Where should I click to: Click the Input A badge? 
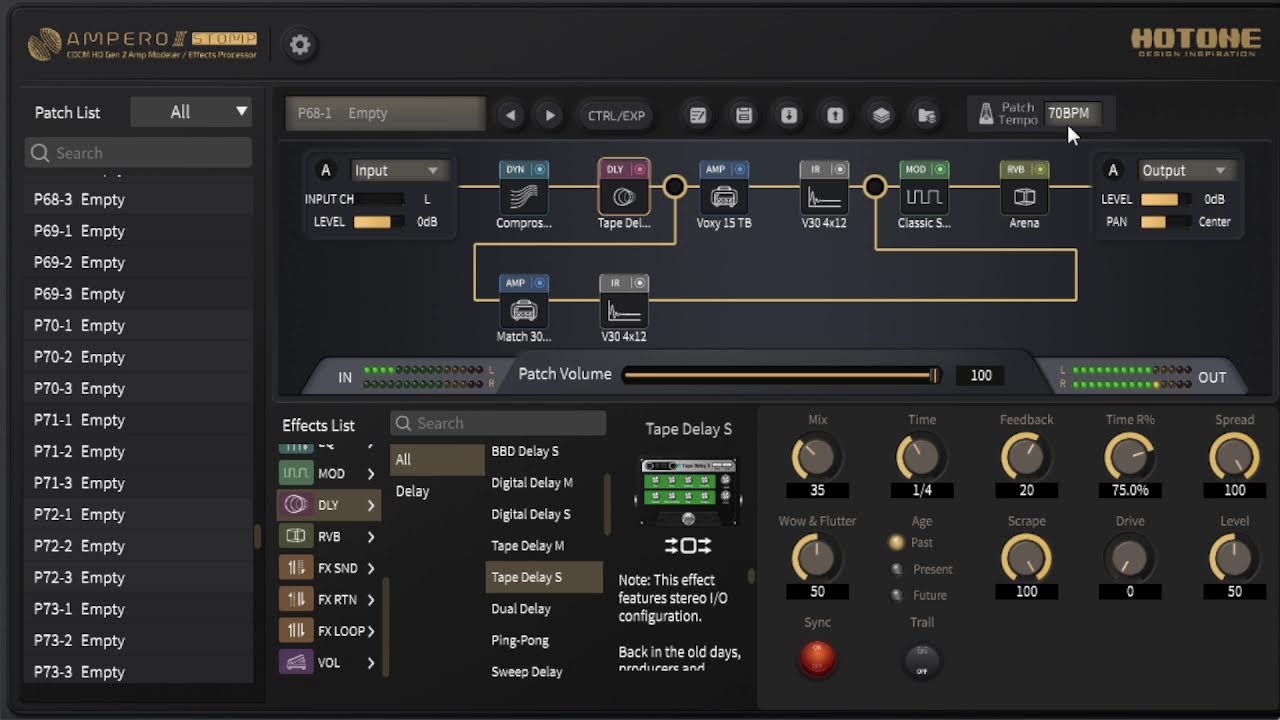pos(325,170)
